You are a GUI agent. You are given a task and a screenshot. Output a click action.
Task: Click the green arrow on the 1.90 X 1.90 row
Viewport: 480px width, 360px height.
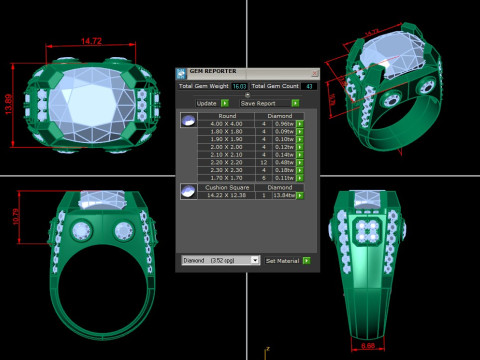click(x=300, y=139)
